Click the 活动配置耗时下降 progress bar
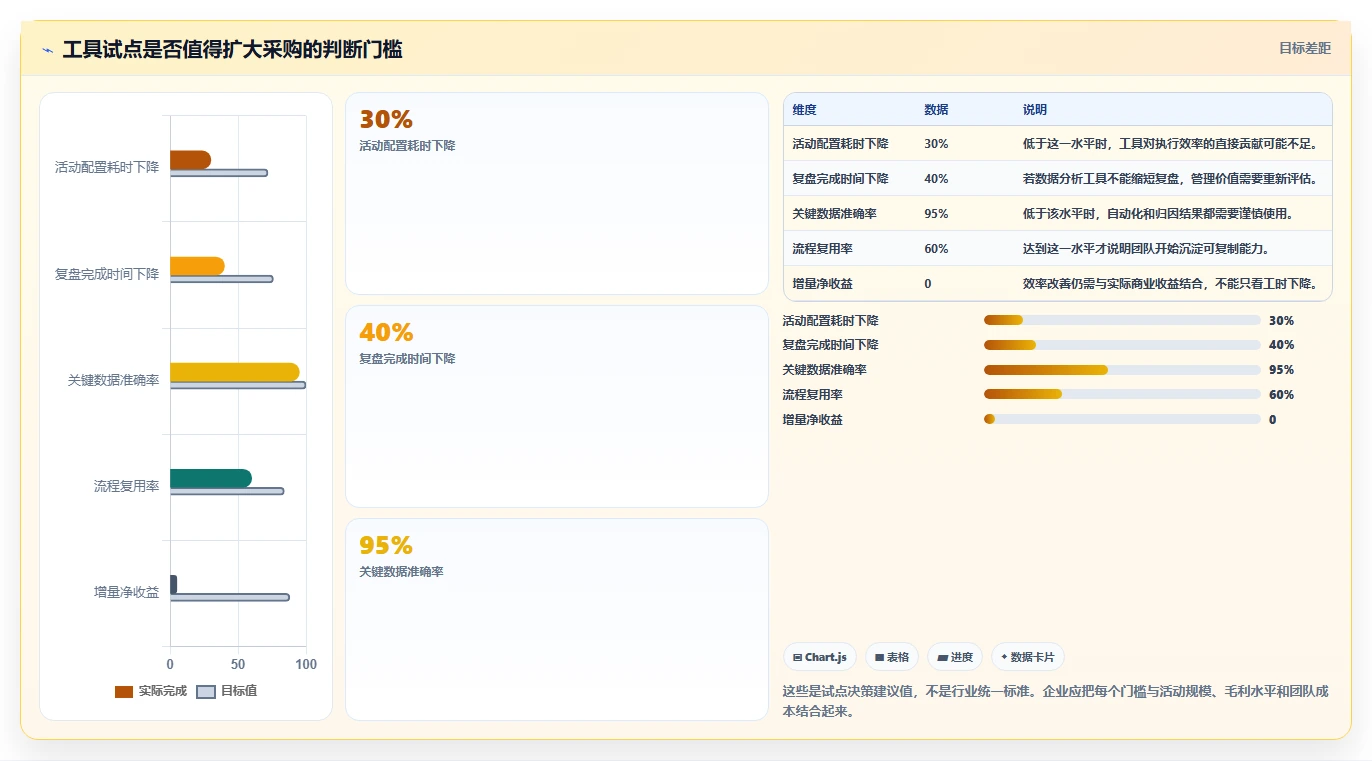The image size is (1372, 761). pos(1122,320)
